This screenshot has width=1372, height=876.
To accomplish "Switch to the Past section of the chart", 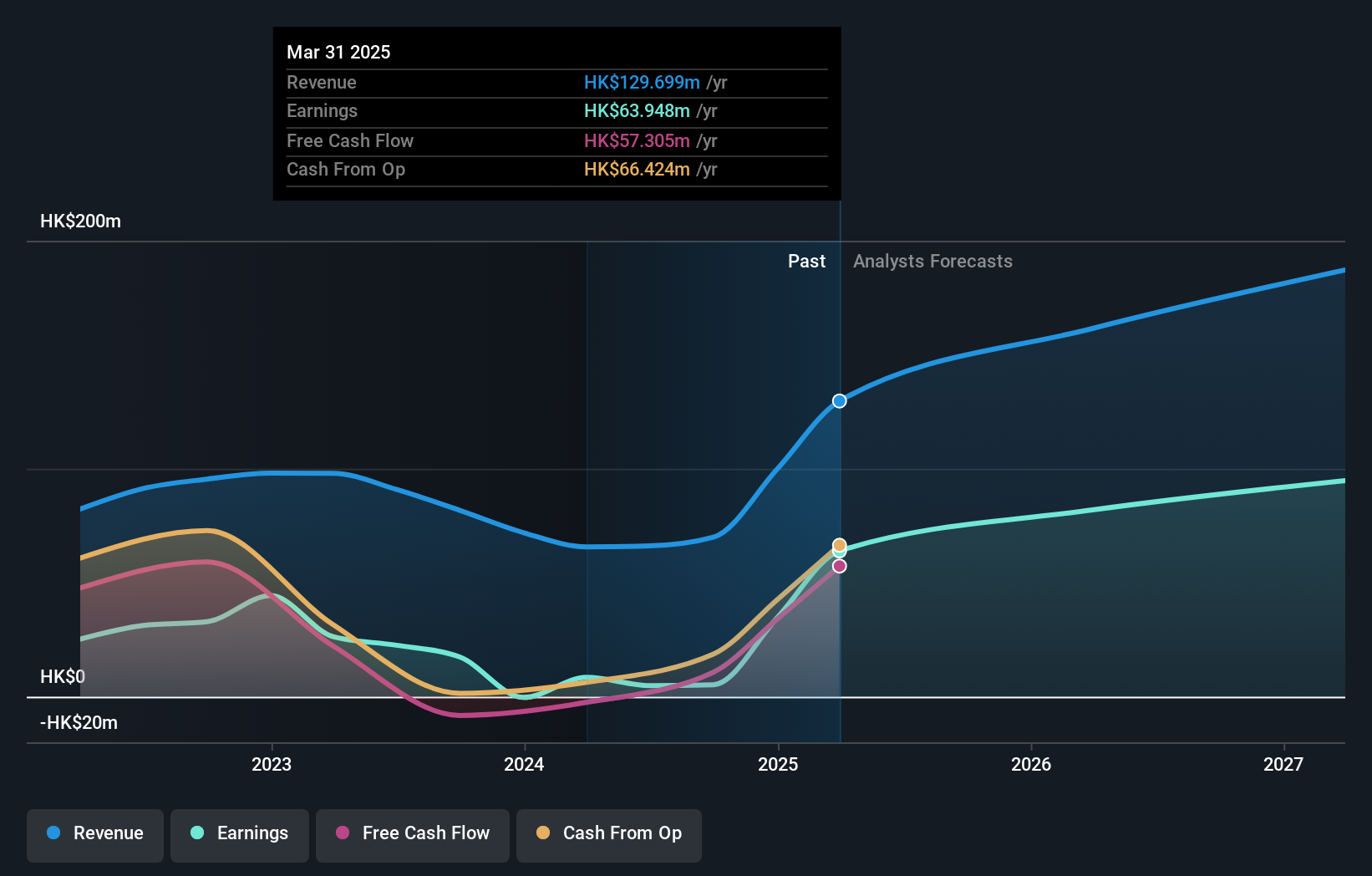I will pyautogui.click(x=806, y=261).
